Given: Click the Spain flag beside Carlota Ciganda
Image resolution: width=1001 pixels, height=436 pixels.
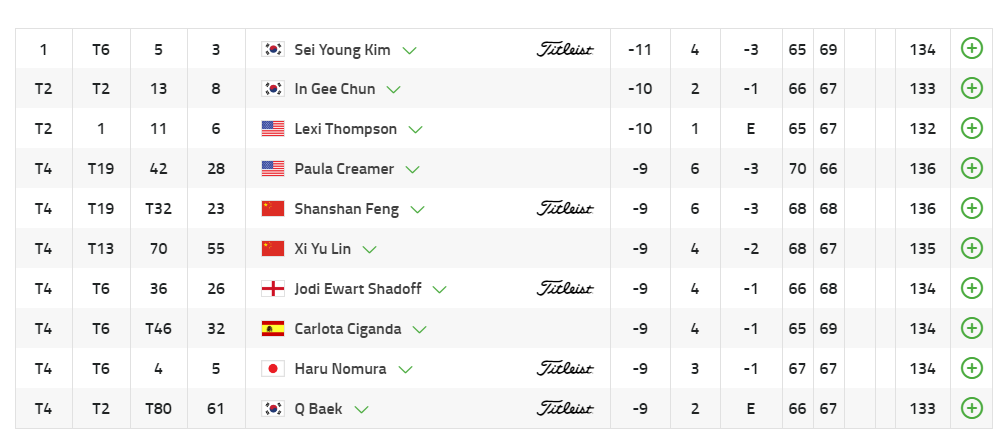Looking at the screenshot, I should tap(272, 329).
